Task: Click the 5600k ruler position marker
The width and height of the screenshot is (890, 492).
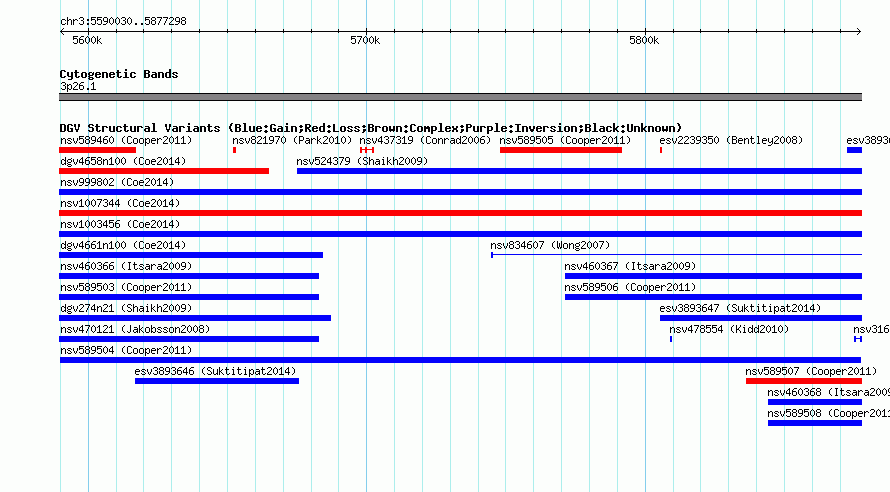Action: pyautogui.click(x=87, y=40)
